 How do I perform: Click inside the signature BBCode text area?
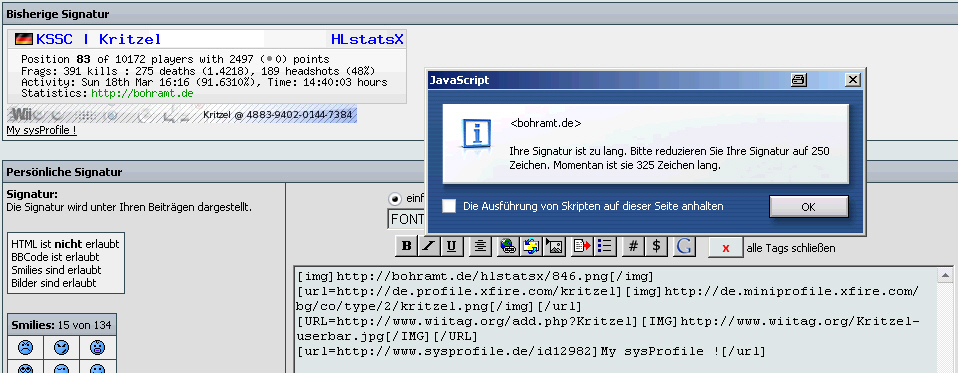(616, 320)
